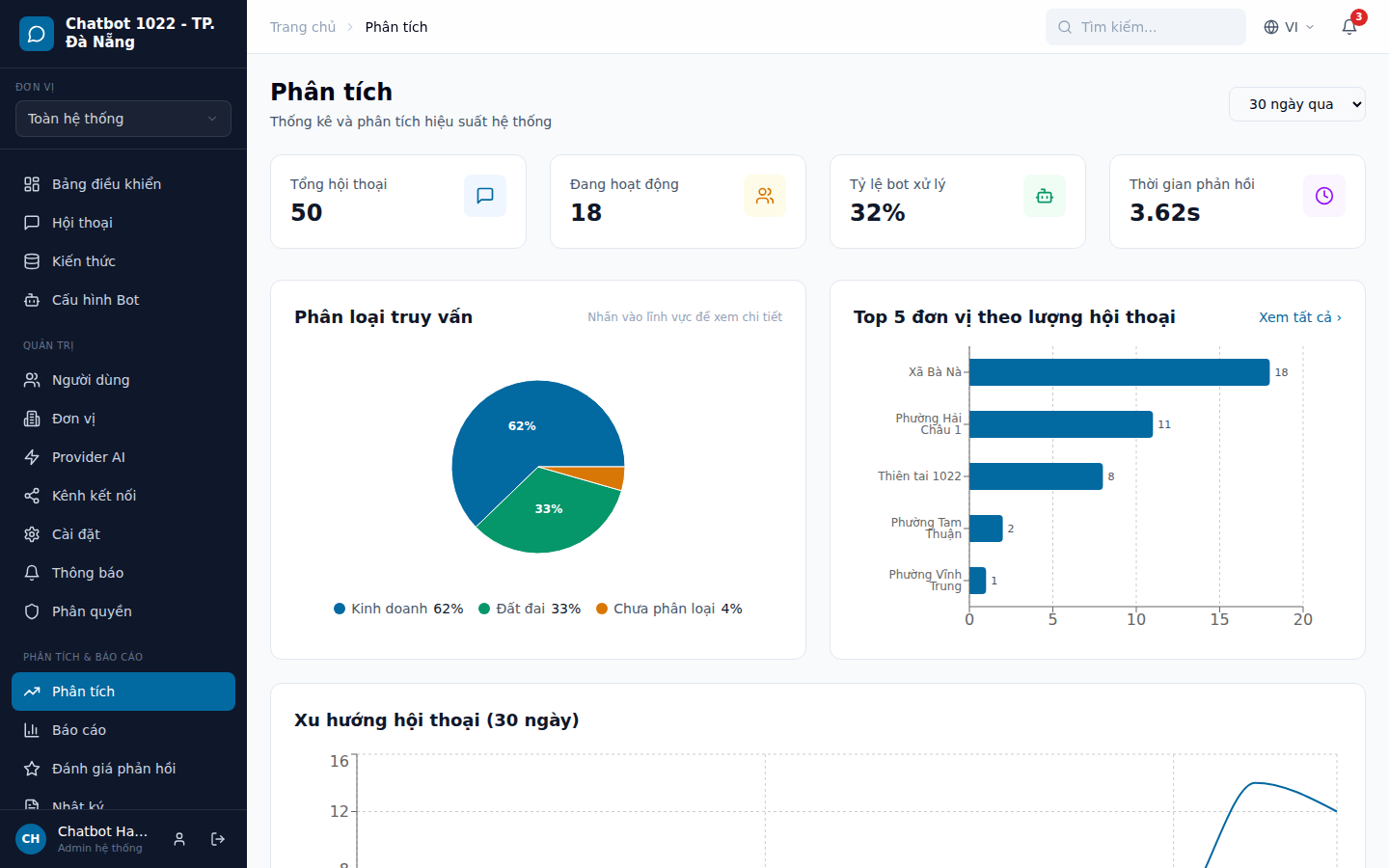Open the 30 ngày qua time range dropdown
This screenshot has width=1389, height=868.
point(1296,104)
